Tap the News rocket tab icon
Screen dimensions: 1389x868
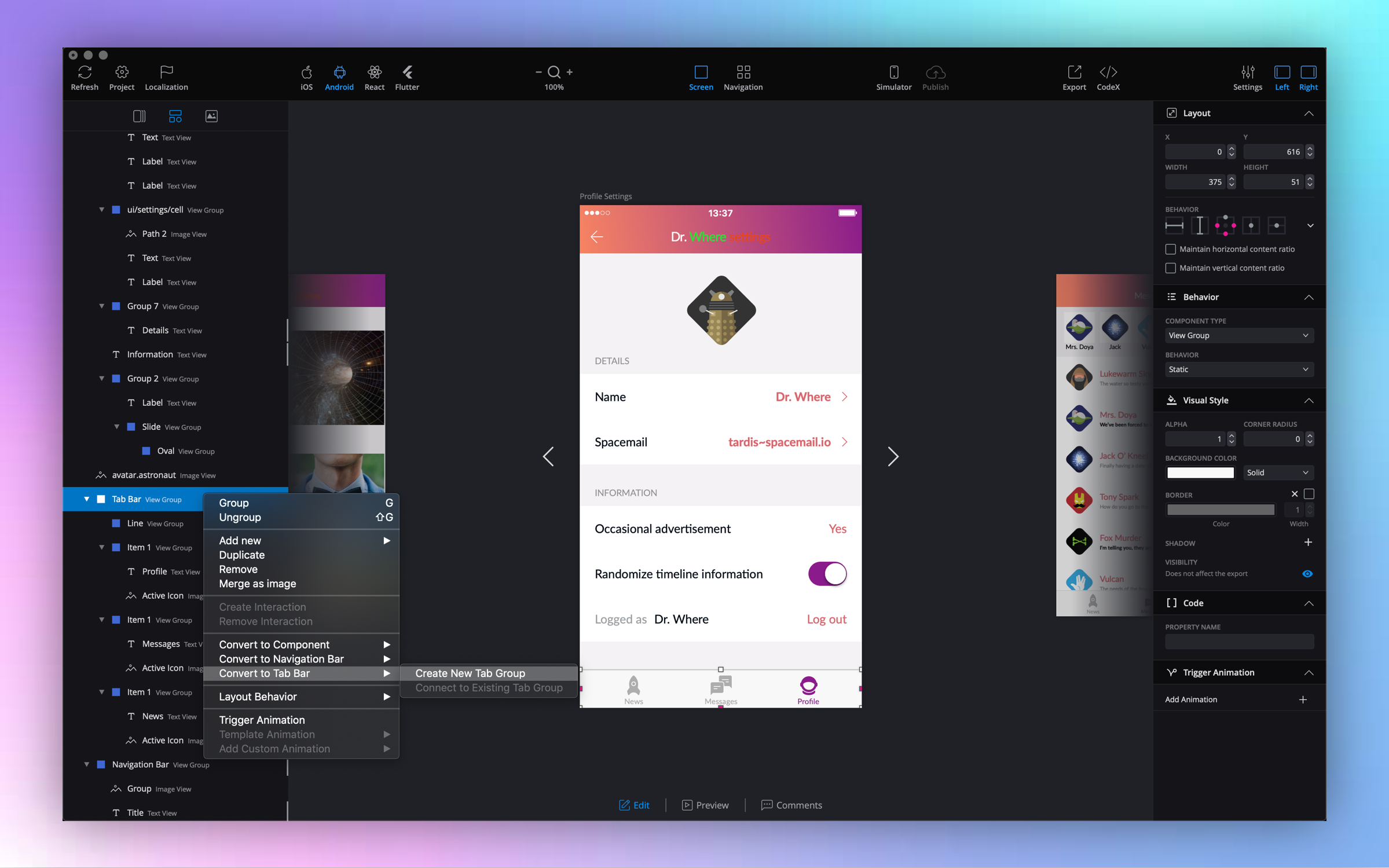[x=633, y=685]
